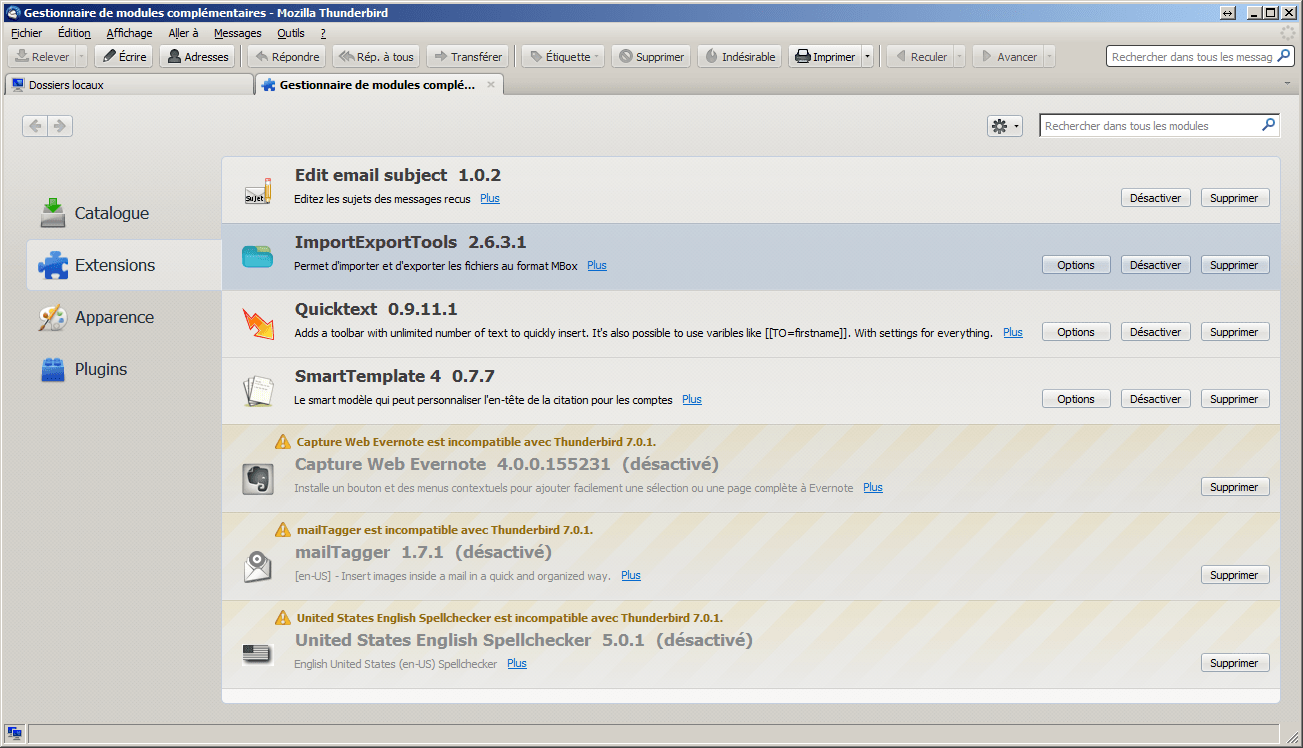This screenshot has height=748, width=1303.
Task: Remove Capture Web Evernote with Supprimer
Action: click(1235, 487)
